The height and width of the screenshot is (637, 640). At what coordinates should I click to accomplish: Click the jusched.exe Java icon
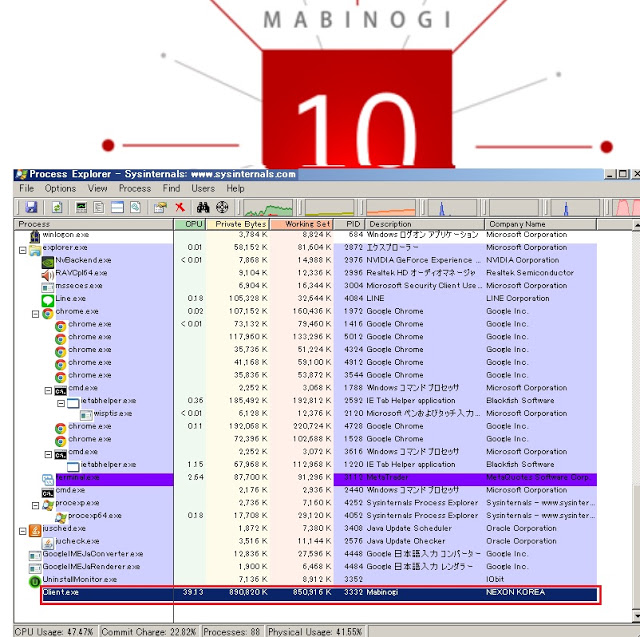(35, 530)
